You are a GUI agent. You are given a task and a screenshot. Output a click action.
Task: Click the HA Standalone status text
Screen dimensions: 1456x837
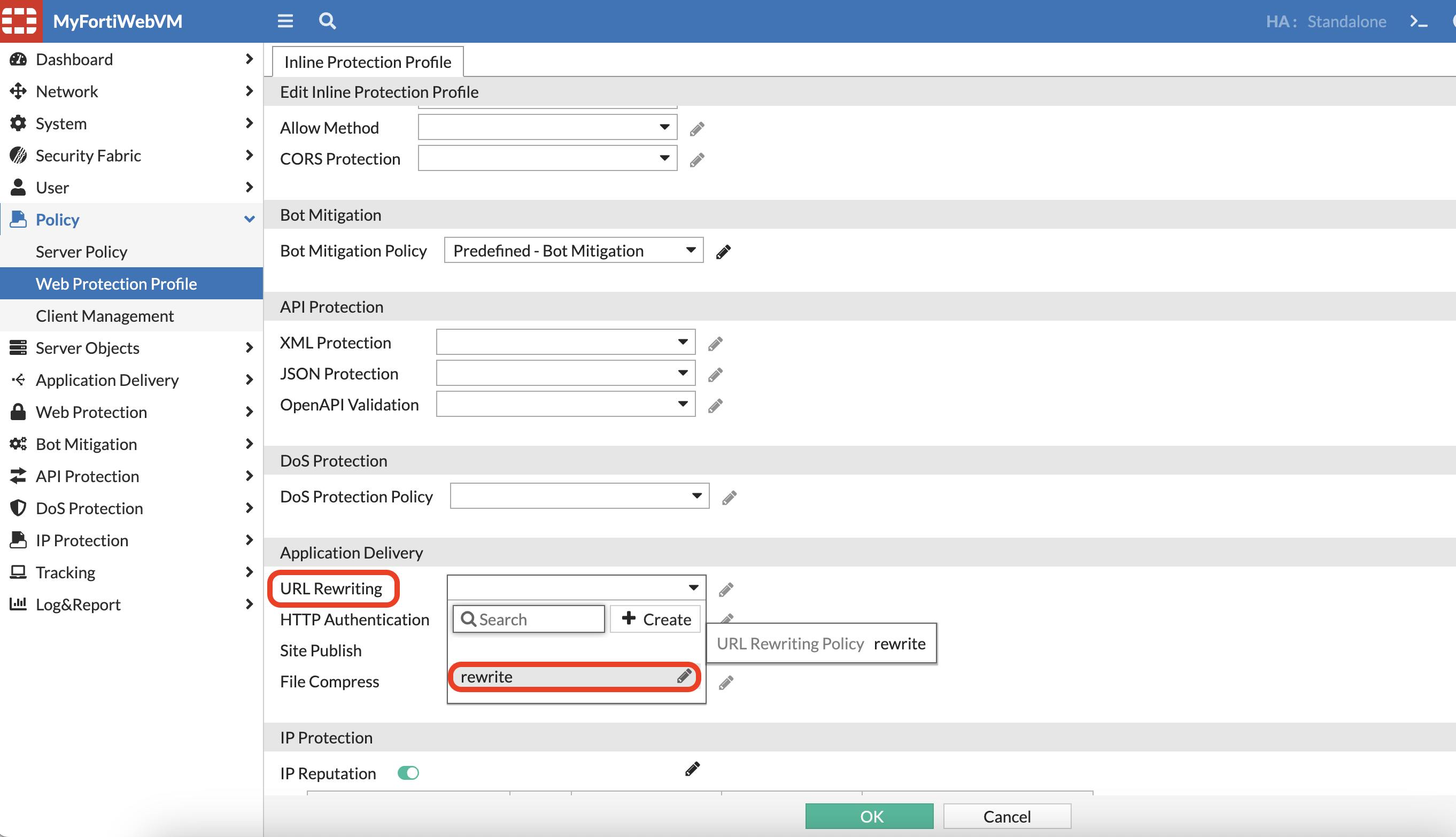click(x=1326, y=22)
